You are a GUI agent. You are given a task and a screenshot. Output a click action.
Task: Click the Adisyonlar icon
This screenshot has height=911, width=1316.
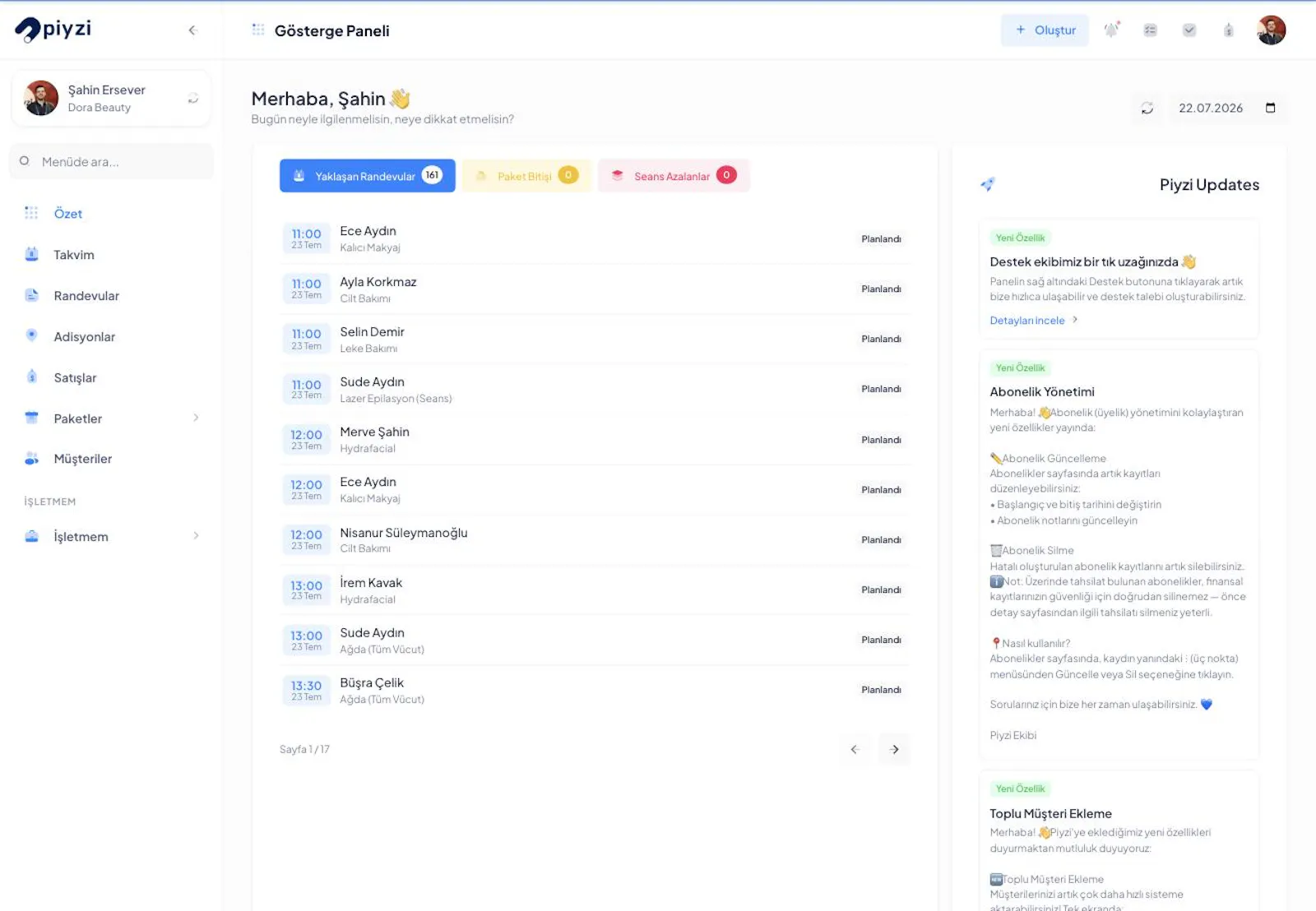31,335
